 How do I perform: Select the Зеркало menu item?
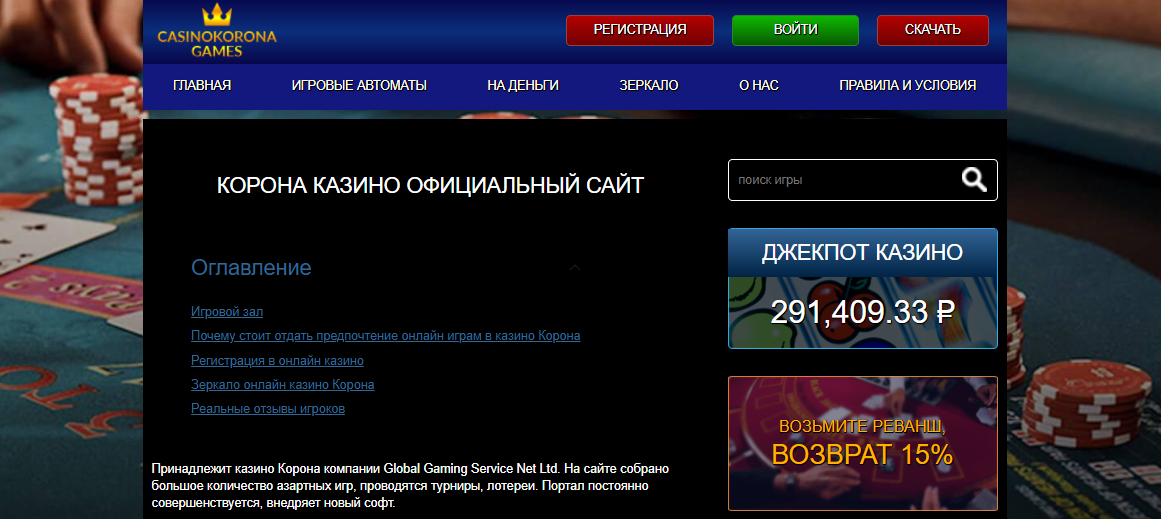(x=649, y=85)
